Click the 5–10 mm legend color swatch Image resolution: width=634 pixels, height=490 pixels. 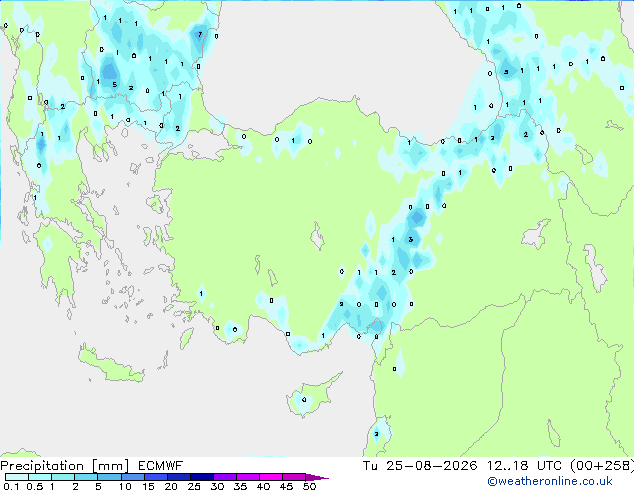click(x=109, y=477)
